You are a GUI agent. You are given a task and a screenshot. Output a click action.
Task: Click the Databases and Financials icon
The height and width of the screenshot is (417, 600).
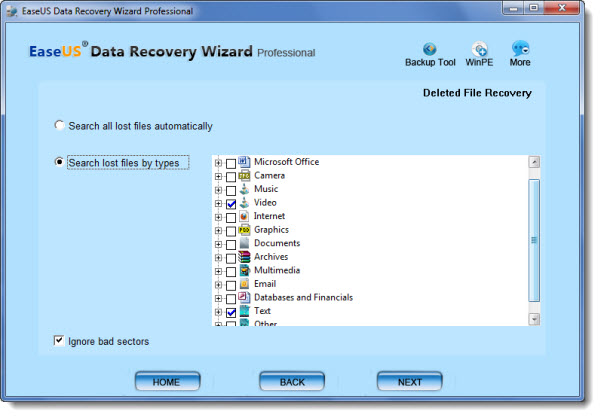[244, 297]
